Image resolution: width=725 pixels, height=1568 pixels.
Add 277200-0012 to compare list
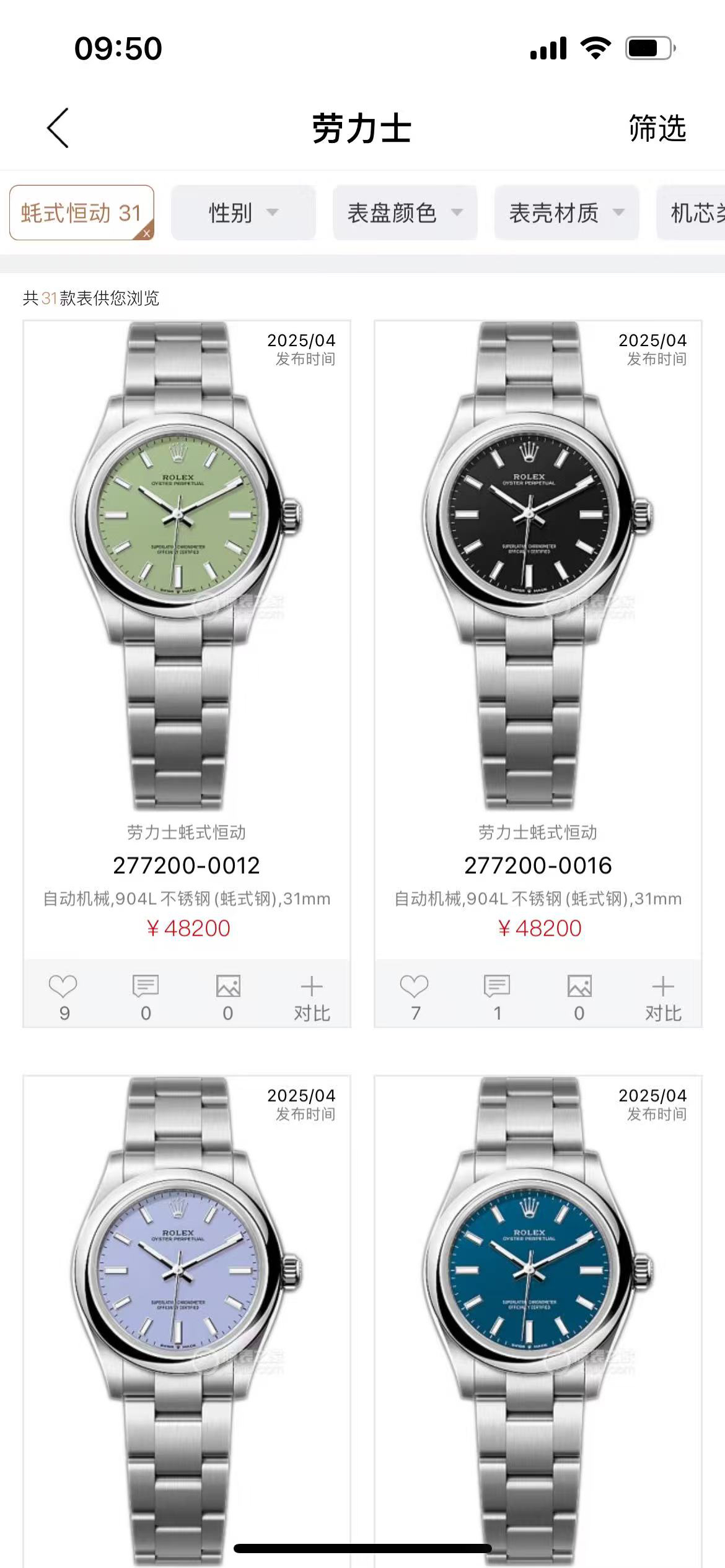click(x=312, y=996)
